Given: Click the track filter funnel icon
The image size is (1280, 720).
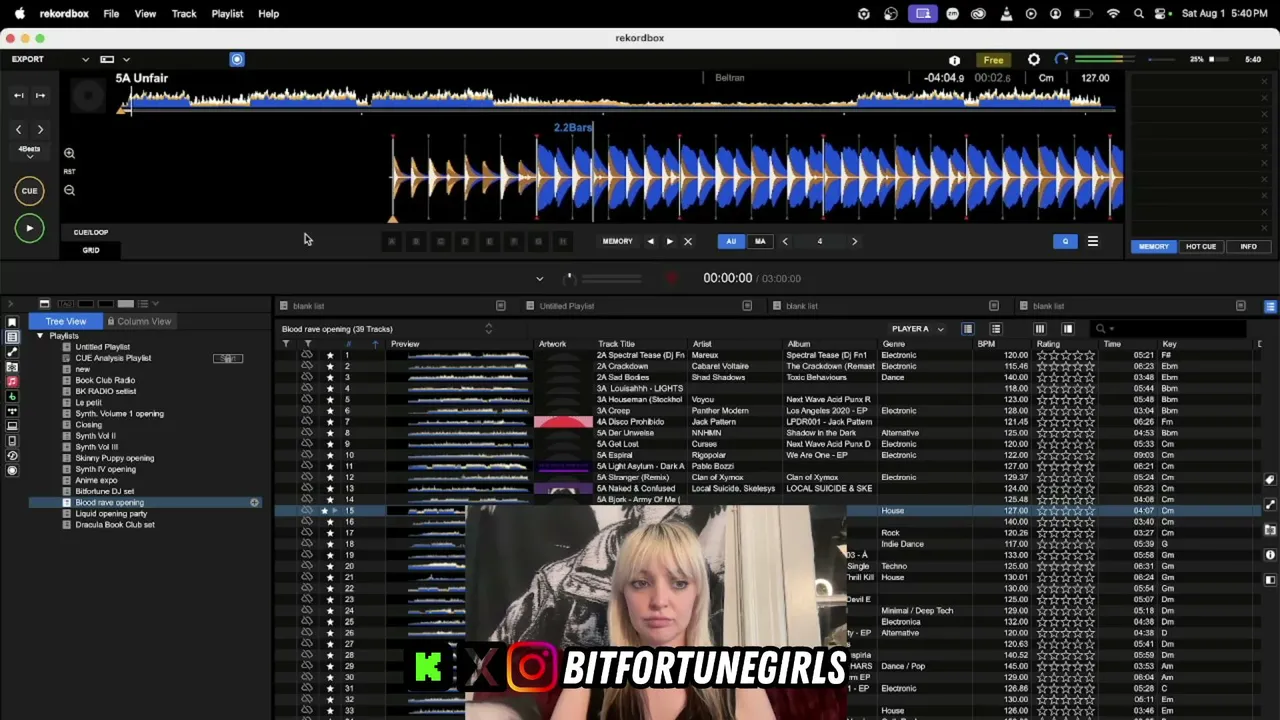Looking at the screenshot, I should [286, 344].
